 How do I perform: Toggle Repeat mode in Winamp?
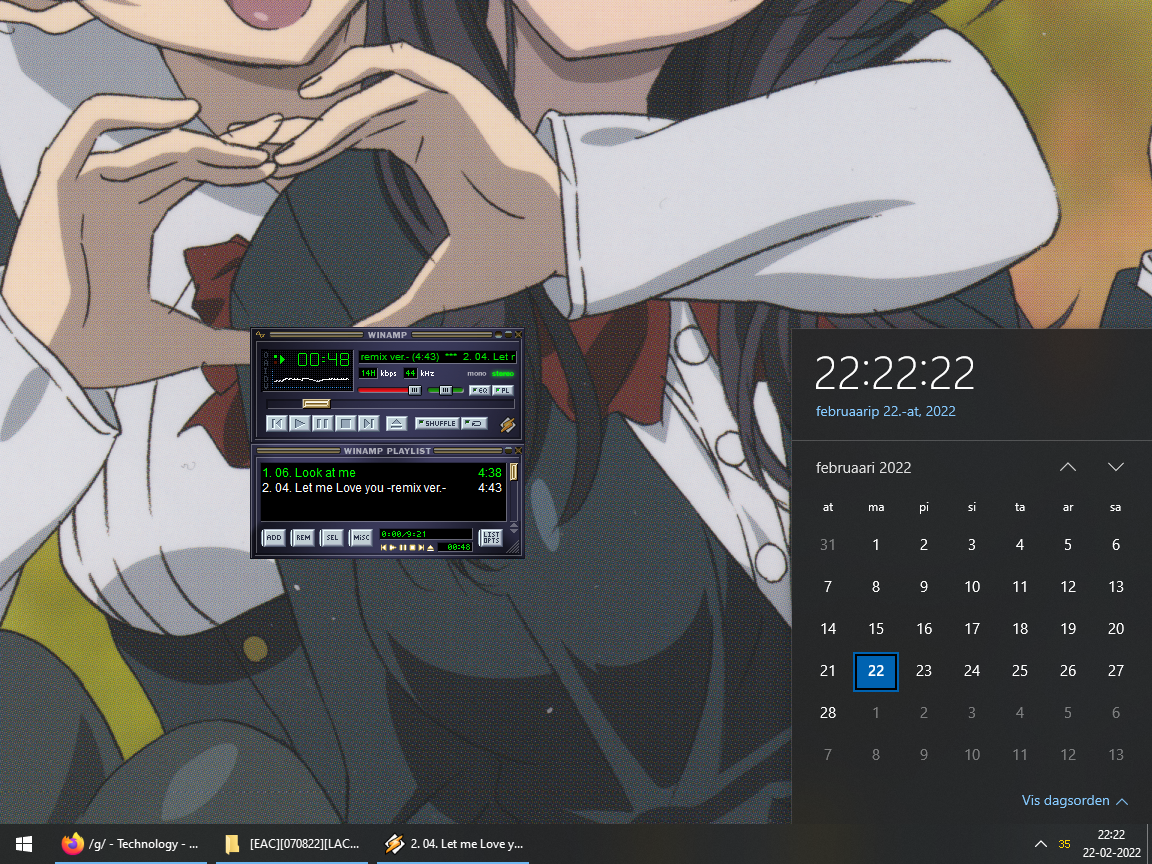coord(475,423)
